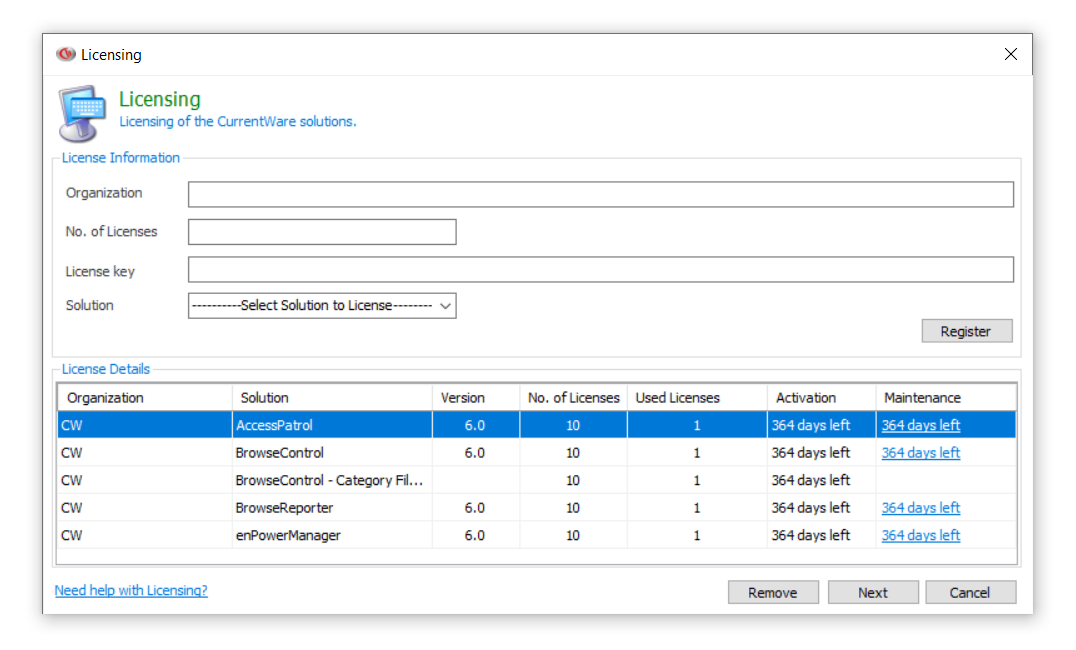Click version 6.0 in the enPowerManager row
The width and height of the screenshot is (1076, 650).
click(474, 535)
